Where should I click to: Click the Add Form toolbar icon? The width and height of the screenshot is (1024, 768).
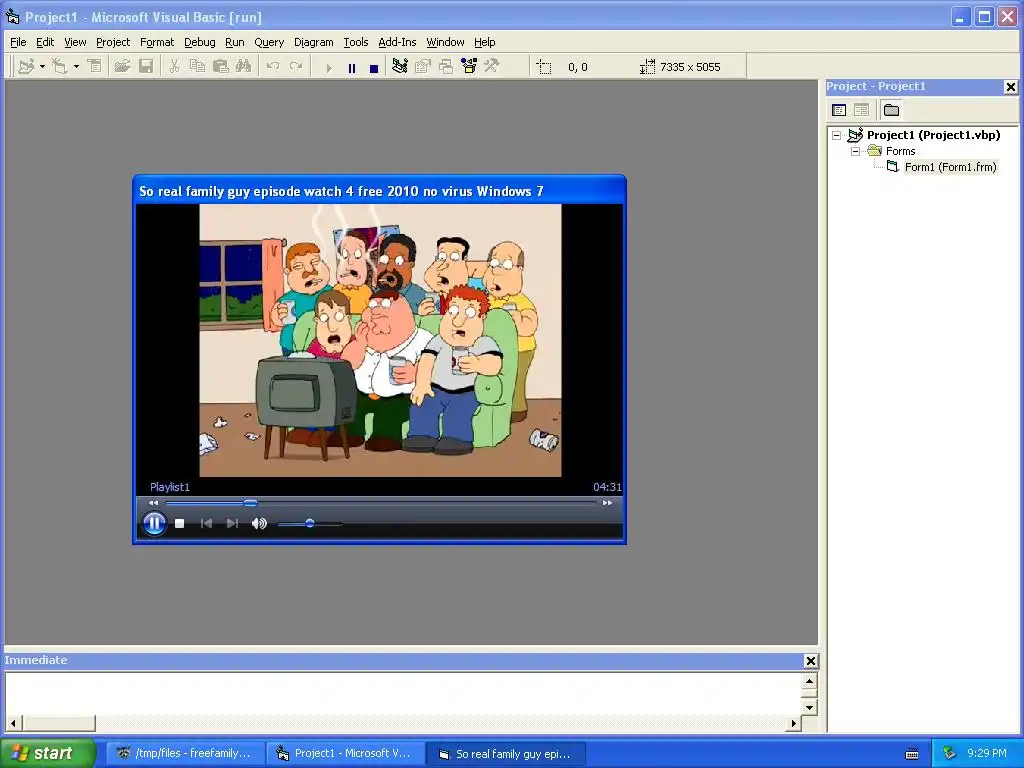pyautogui.click(x=60, y=67)
